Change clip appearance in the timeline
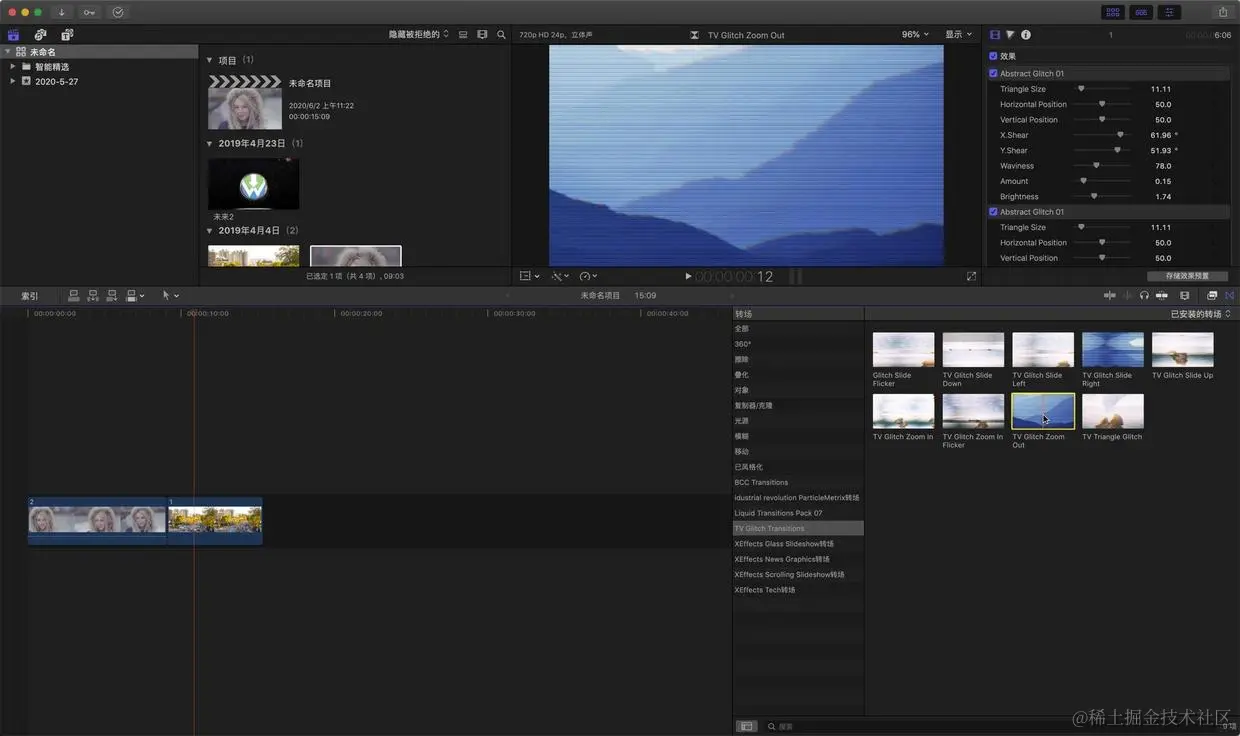Viewport: 1240px width, 736px height. [x=1185, y=296]
